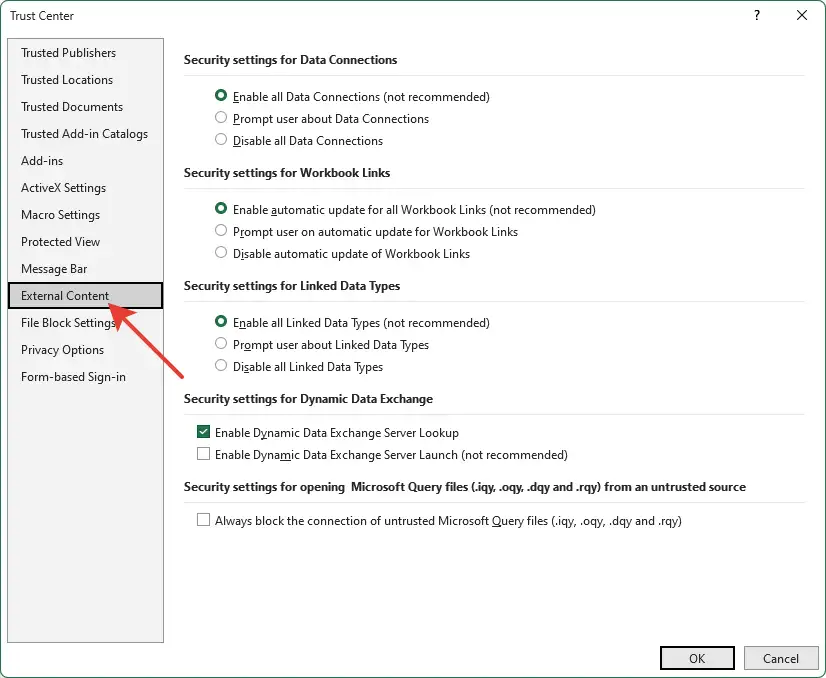Open ActiveX Settings category
This screenshot has width=826, height=678.
pos(64,187)
